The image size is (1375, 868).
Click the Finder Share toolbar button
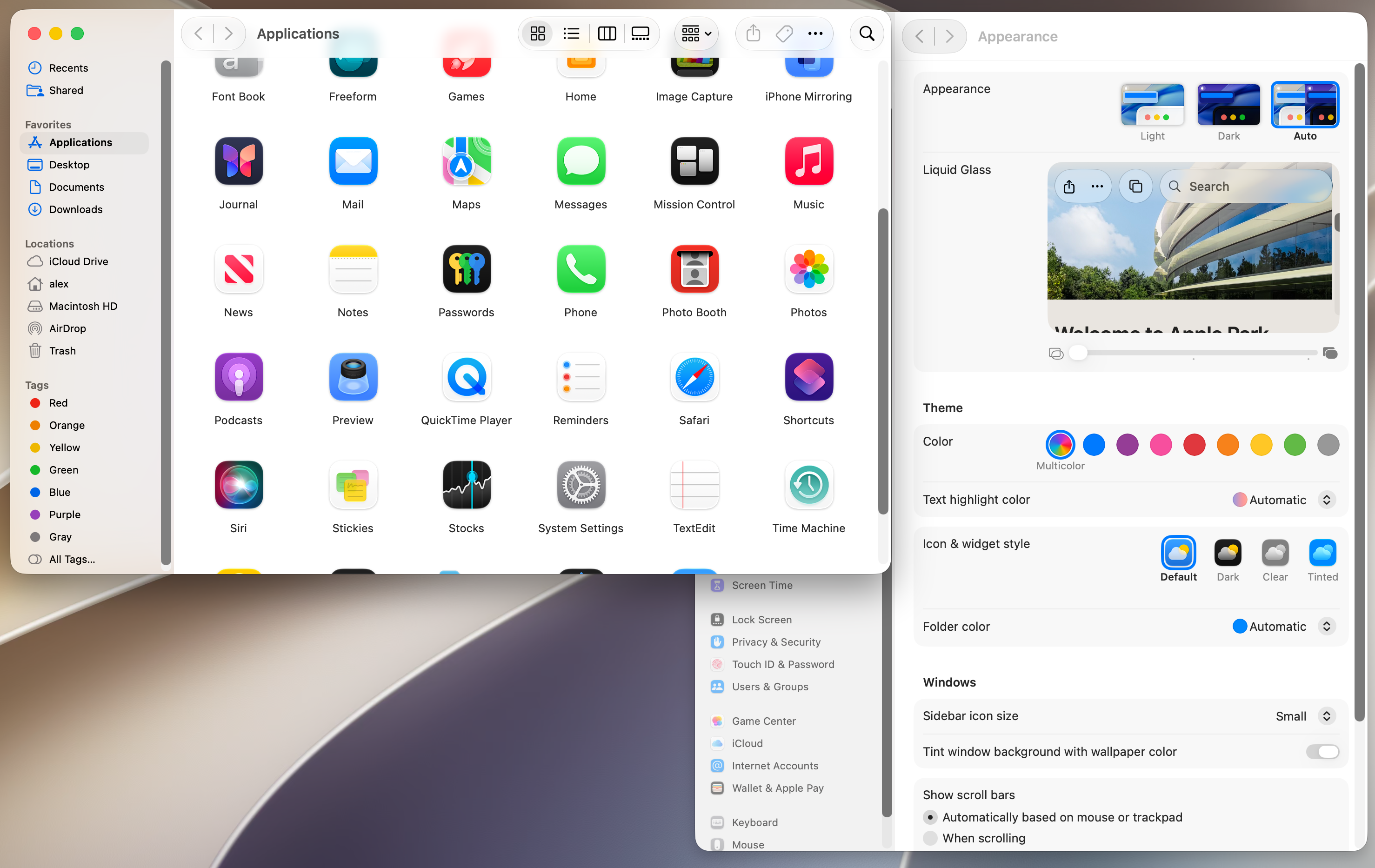(753, 33)
